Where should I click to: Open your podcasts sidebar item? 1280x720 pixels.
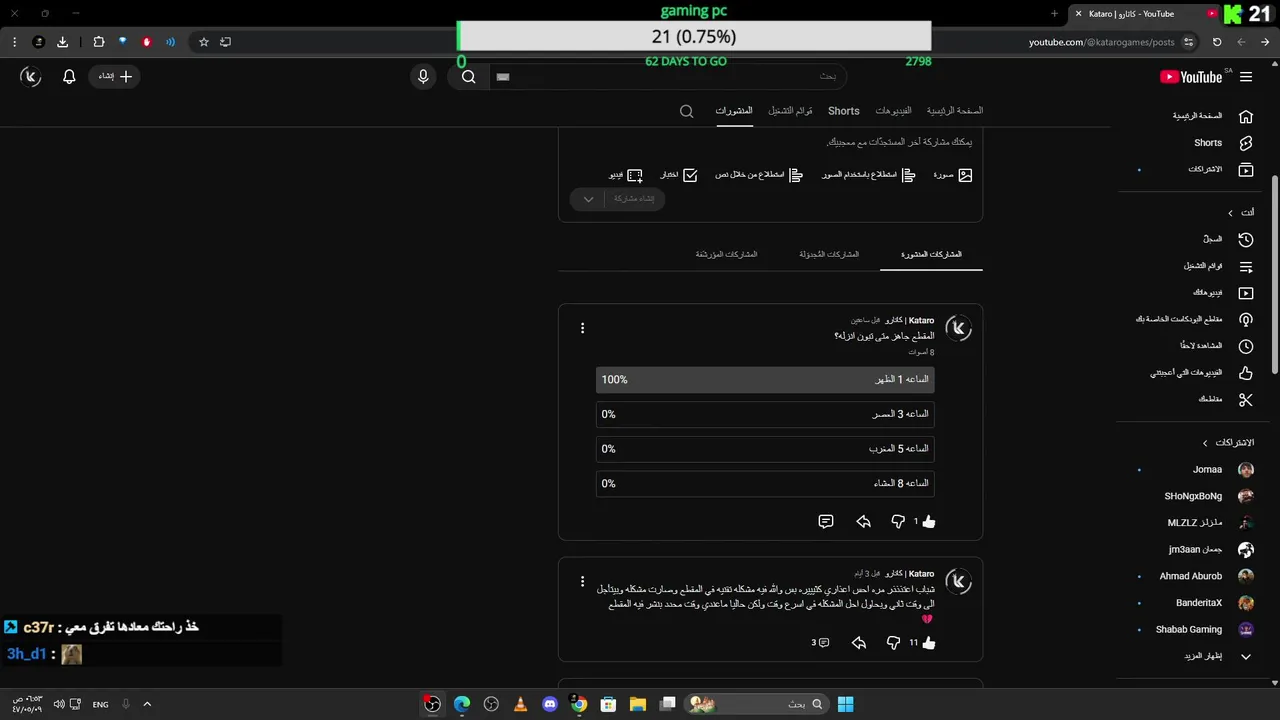point(1194,319)
